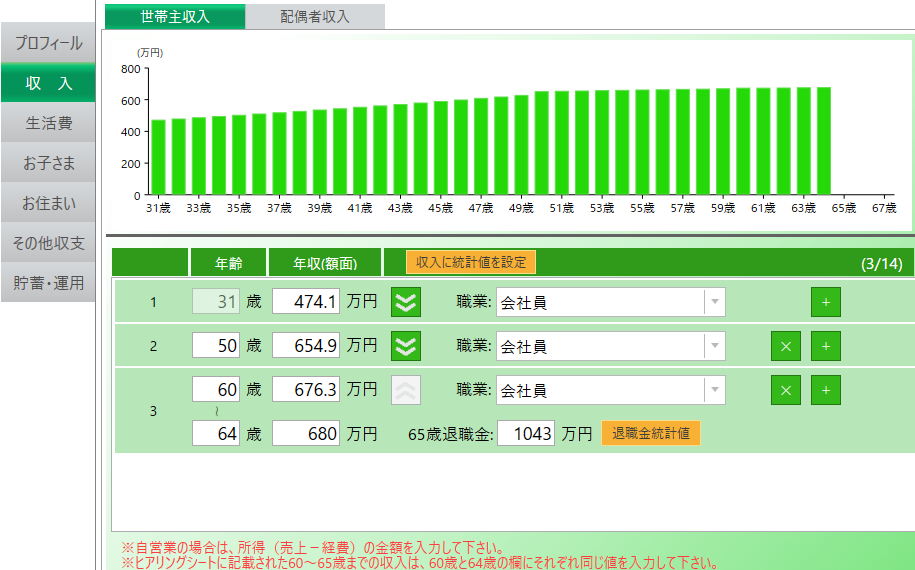The image size is (915, 570).
Task: Click double-chevron up icon in row 3
Action: coord(406,390)
